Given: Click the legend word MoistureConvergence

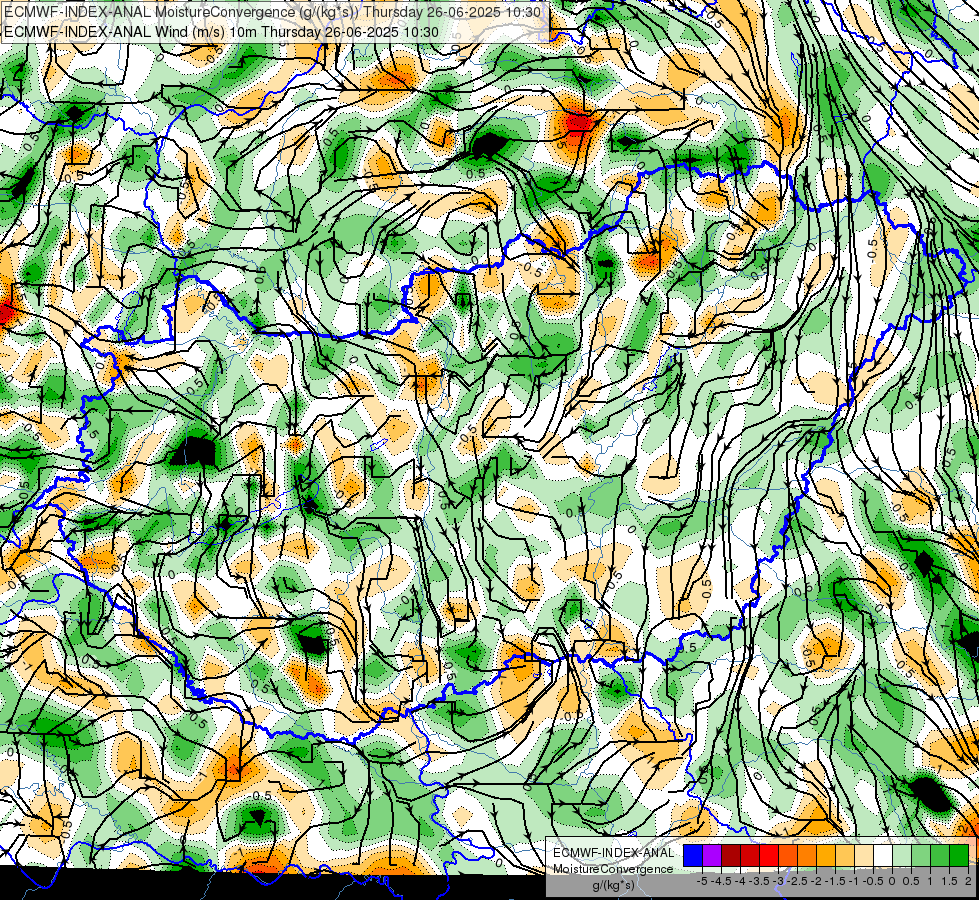Looking at the screenshot, I should (613, 869).
